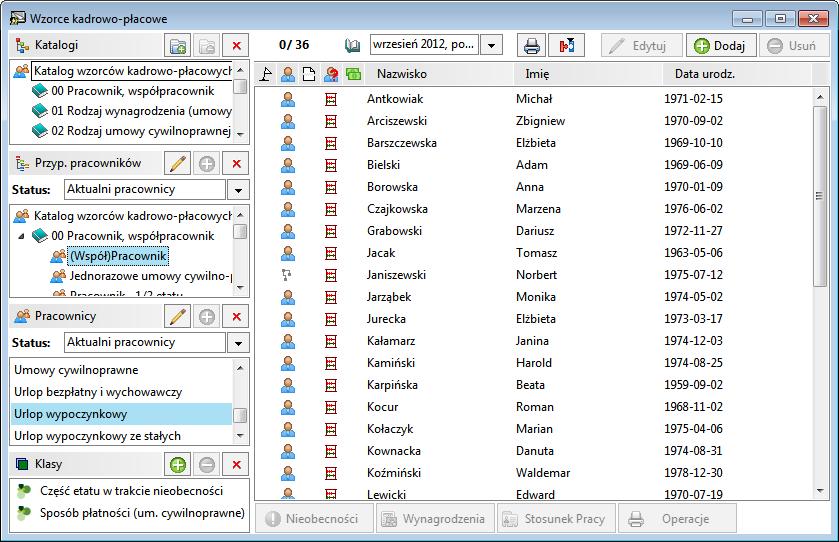Image resolution: width=839 pixels, height=542 pixels.
Task: Click Antkowiak's person status icon
Action: [288, 99]
